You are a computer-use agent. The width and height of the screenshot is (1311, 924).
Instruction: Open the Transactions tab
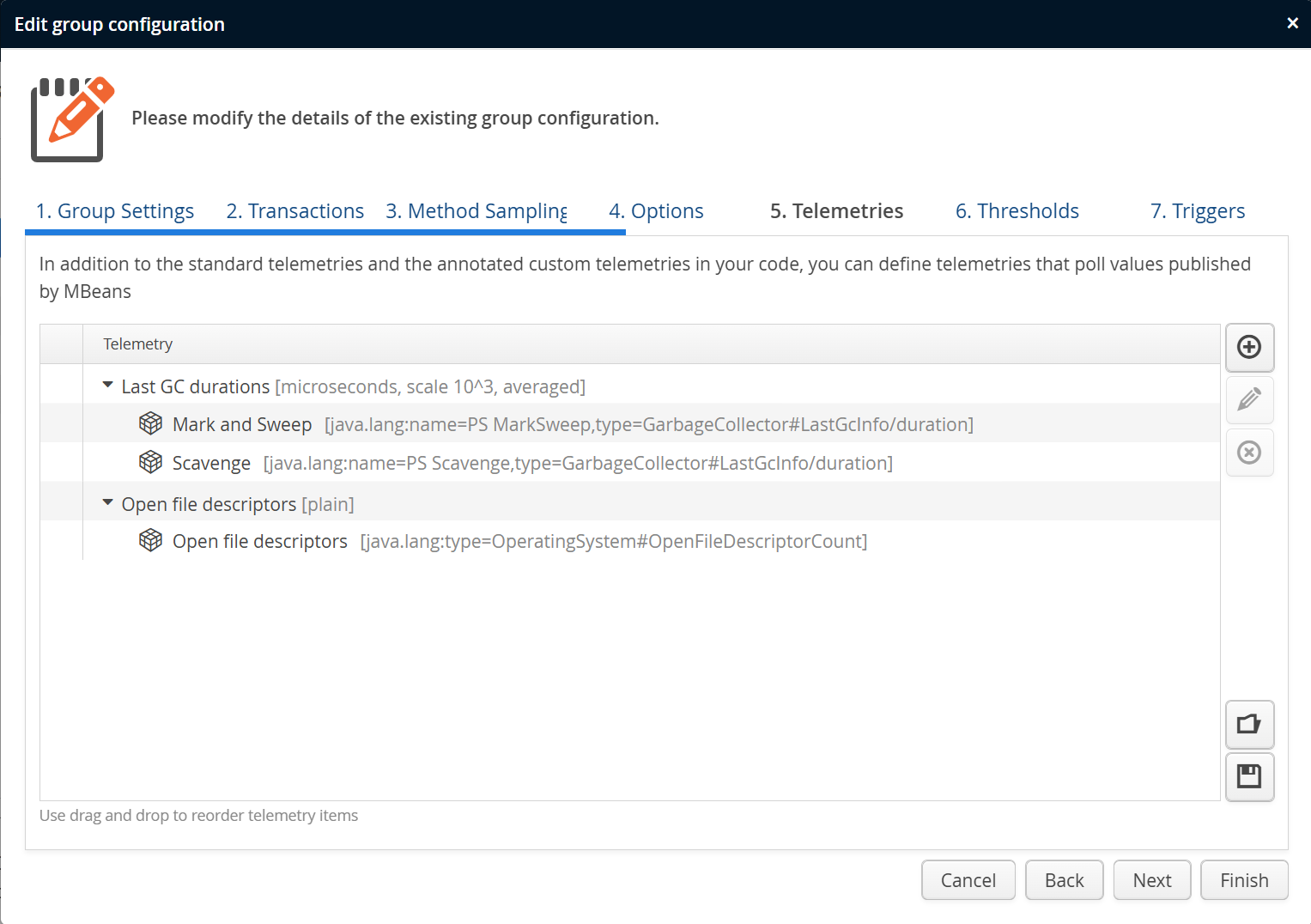294,211
